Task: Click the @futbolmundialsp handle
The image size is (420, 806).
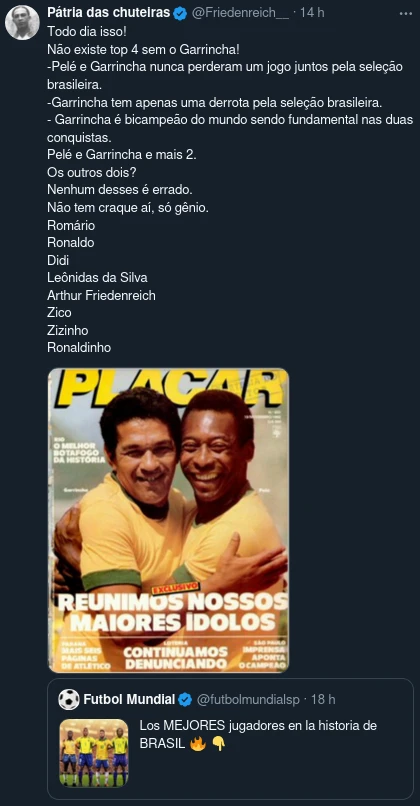Action: [247, 700]
